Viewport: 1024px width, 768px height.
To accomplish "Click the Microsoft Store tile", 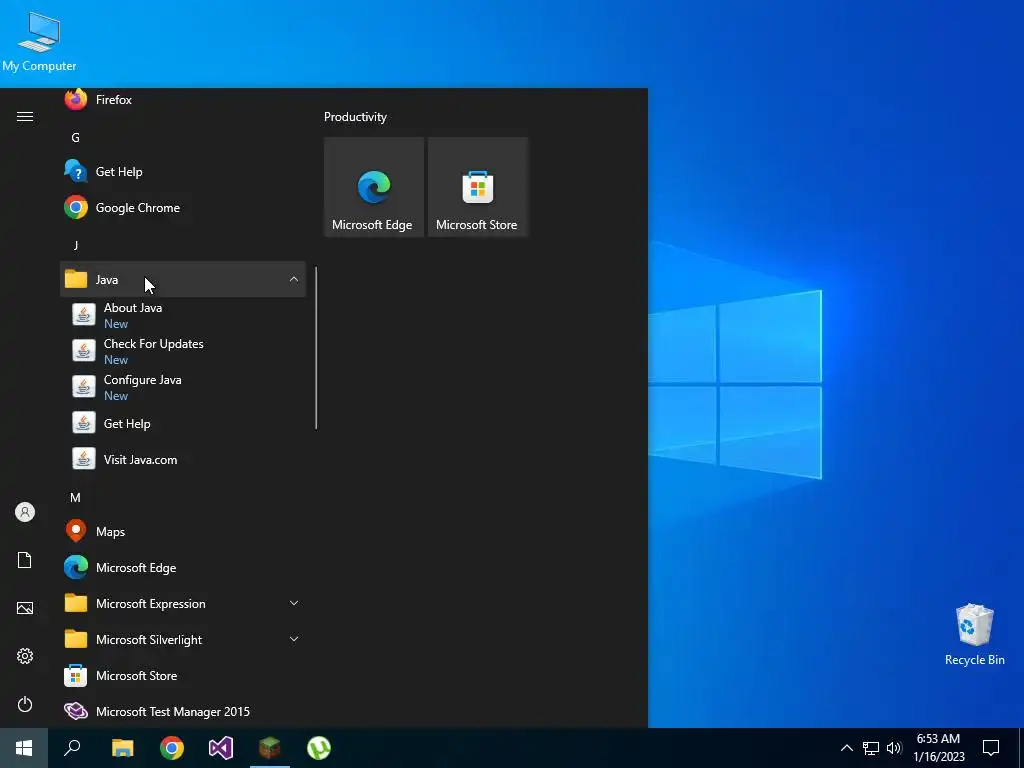I will pyautogui.click(x=477, y=187).
